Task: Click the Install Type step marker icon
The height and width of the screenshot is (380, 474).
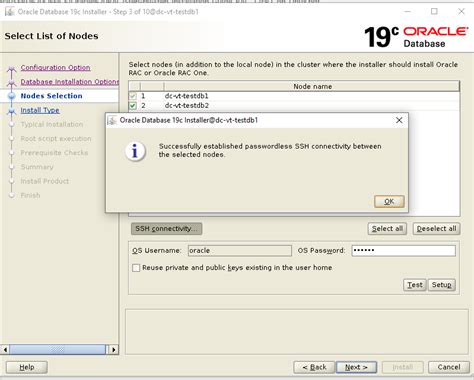Action: [x=12, y=111]
